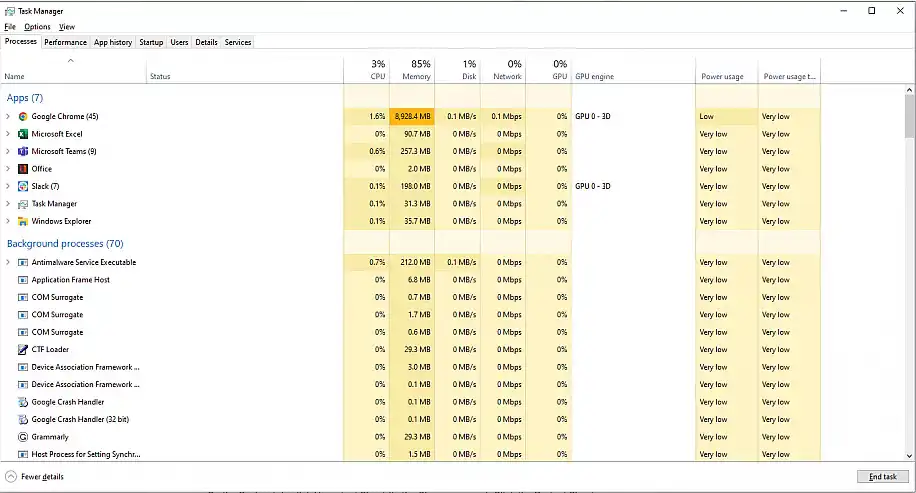This screenshot has height=493, width=916.
Task: Click the Grammarly icon
Action: pos(23,437)
